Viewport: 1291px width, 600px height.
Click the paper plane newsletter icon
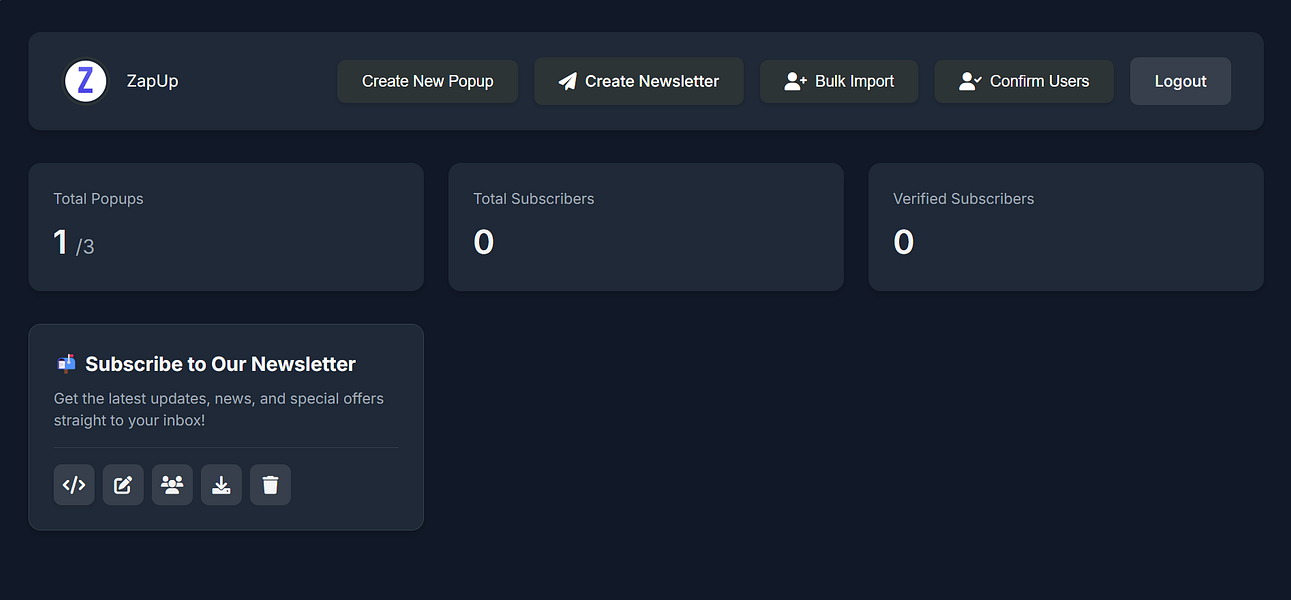click(568, 82)
